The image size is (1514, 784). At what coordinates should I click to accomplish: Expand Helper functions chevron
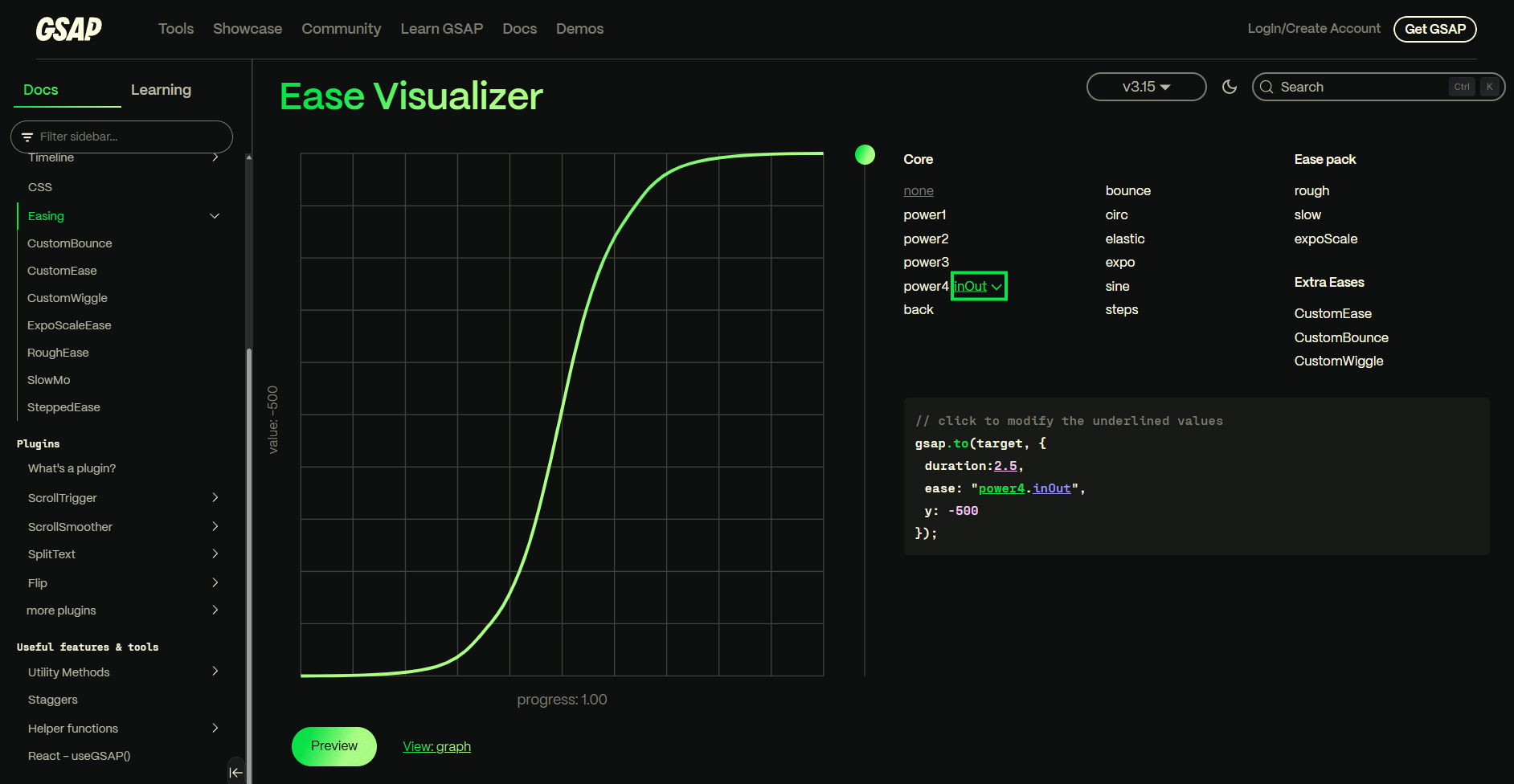(x=215, y=729)
